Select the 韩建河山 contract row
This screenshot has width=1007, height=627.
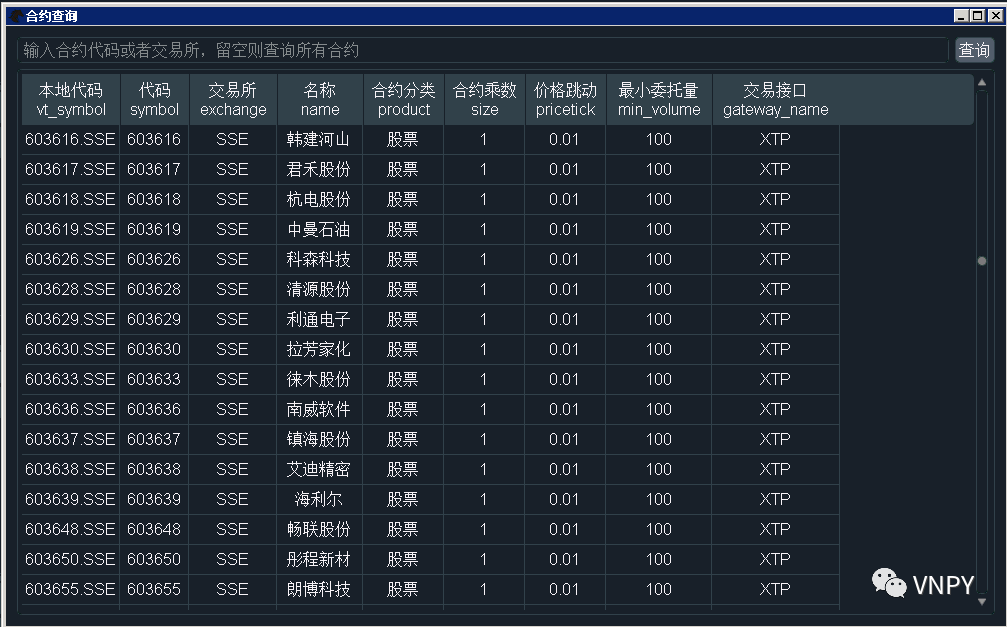click(320, 139)
